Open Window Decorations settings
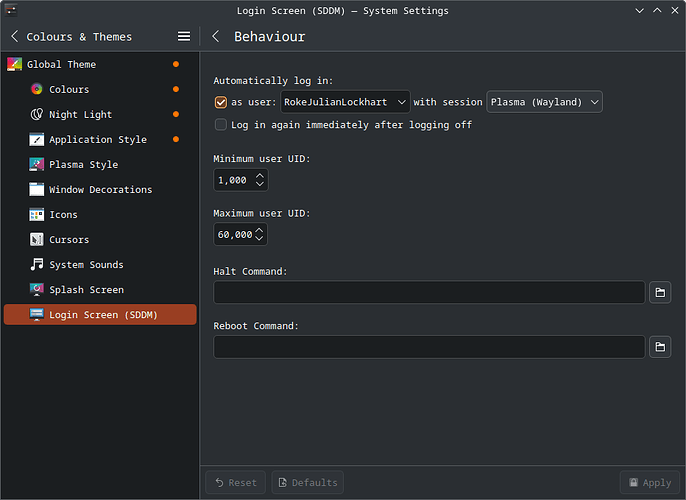 [x=100, y=189]
